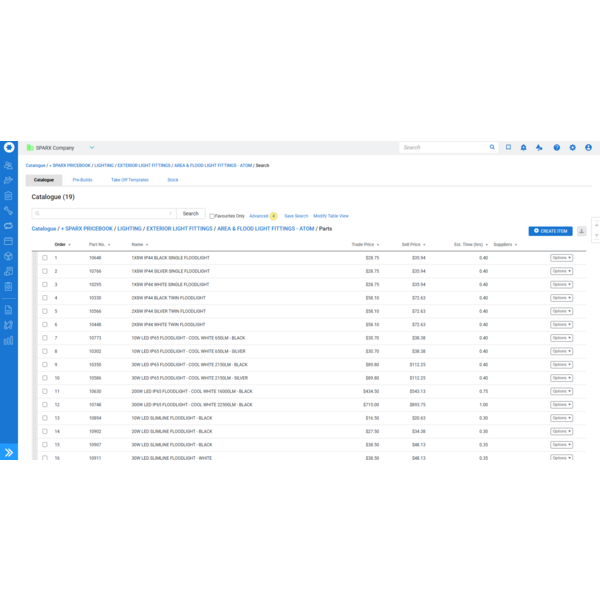Click the download icon beside Create Item
Viewport: 600px width, 600px height.
(582, 231)
